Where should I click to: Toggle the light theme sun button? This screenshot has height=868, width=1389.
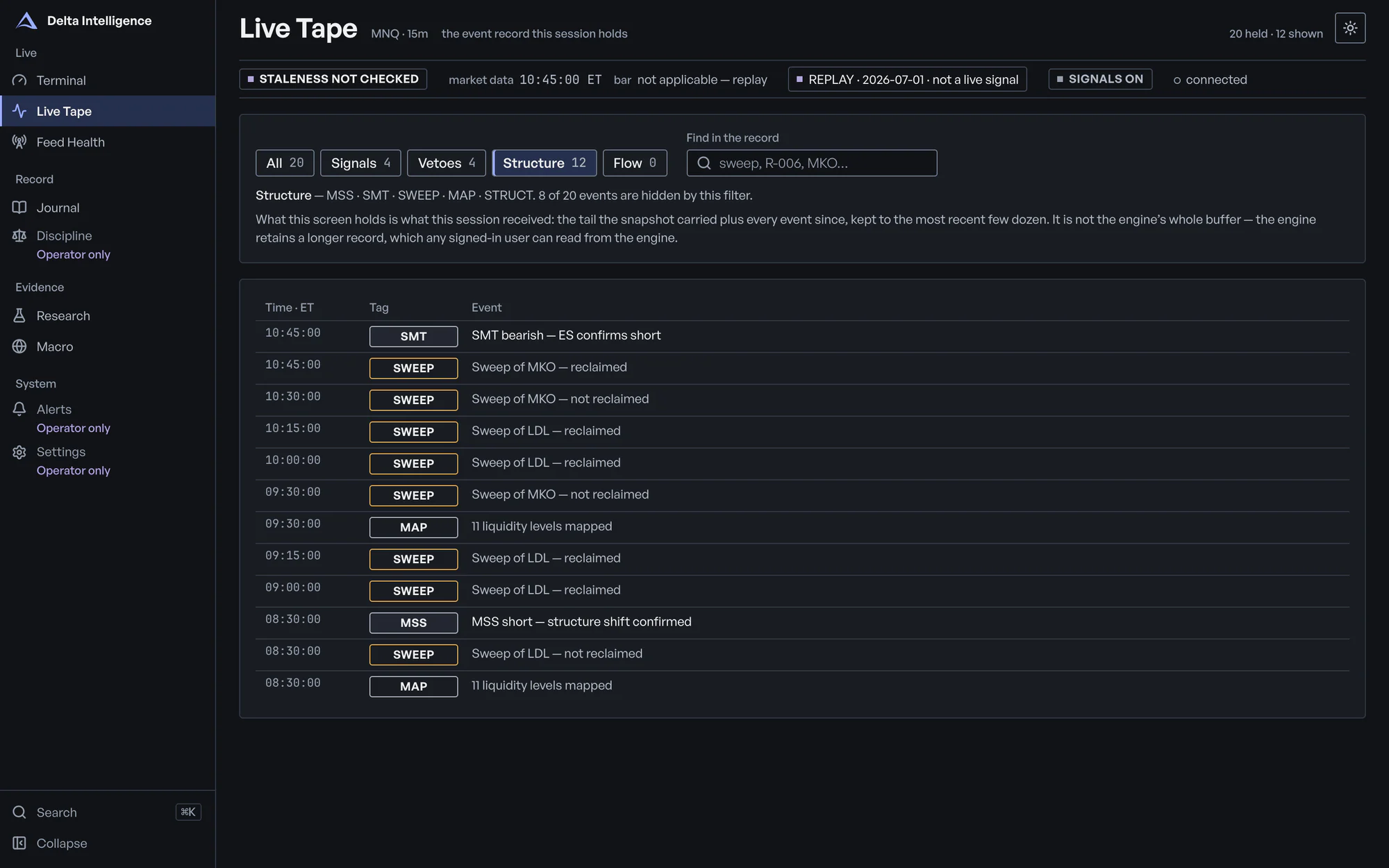(x=1350, y=28)
